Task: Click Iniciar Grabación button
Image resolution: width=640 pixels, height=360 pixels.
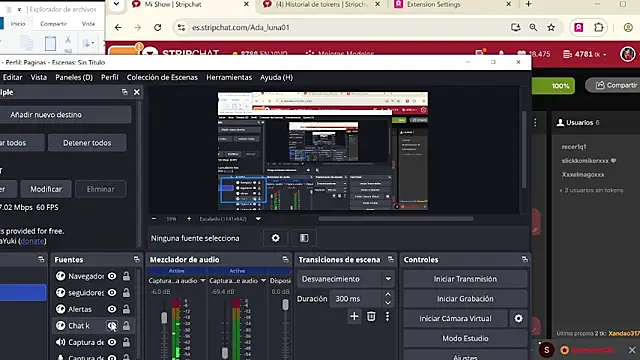Action: pyautogui.click(x=465, y=299)
